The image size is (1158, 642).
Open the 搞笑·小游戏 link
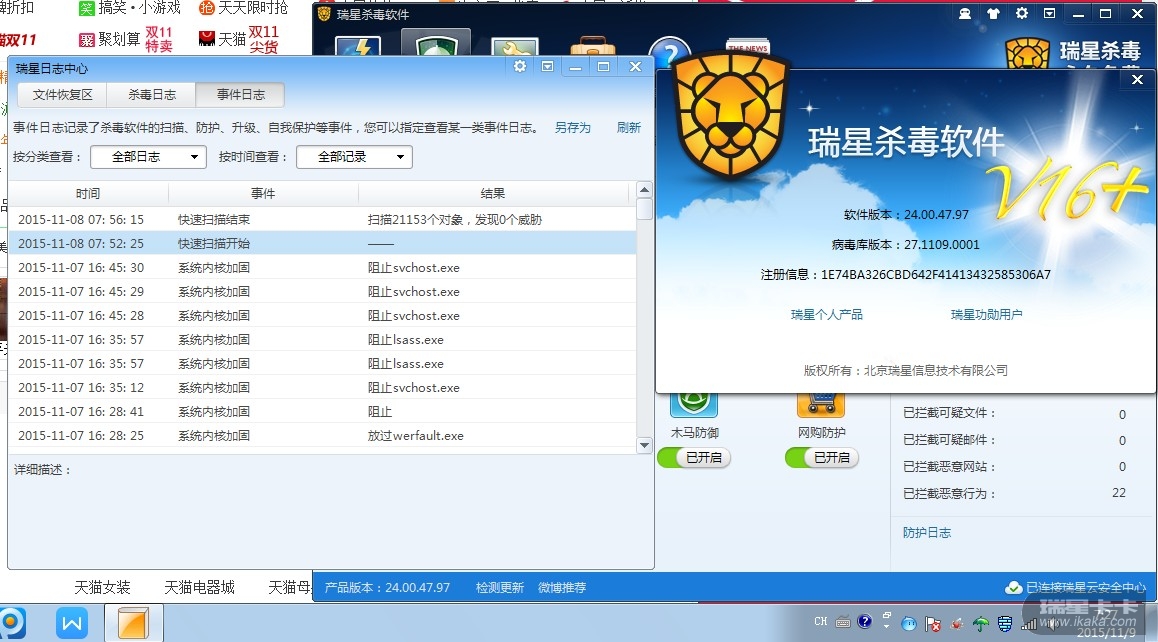coord(130,8)
